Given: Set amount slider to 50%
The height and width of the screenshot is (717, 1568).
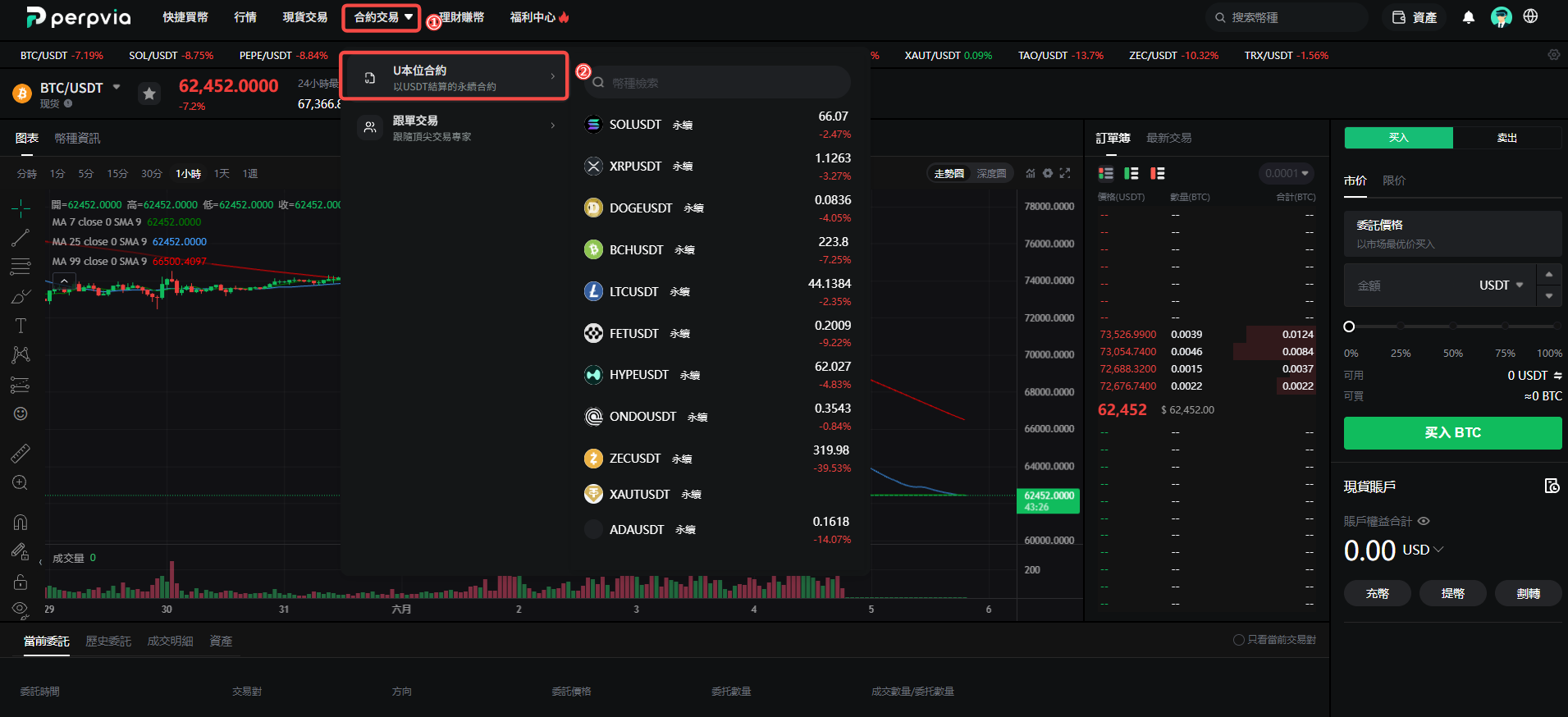Looking at the screenshot, I should [x=1453, y=327].
